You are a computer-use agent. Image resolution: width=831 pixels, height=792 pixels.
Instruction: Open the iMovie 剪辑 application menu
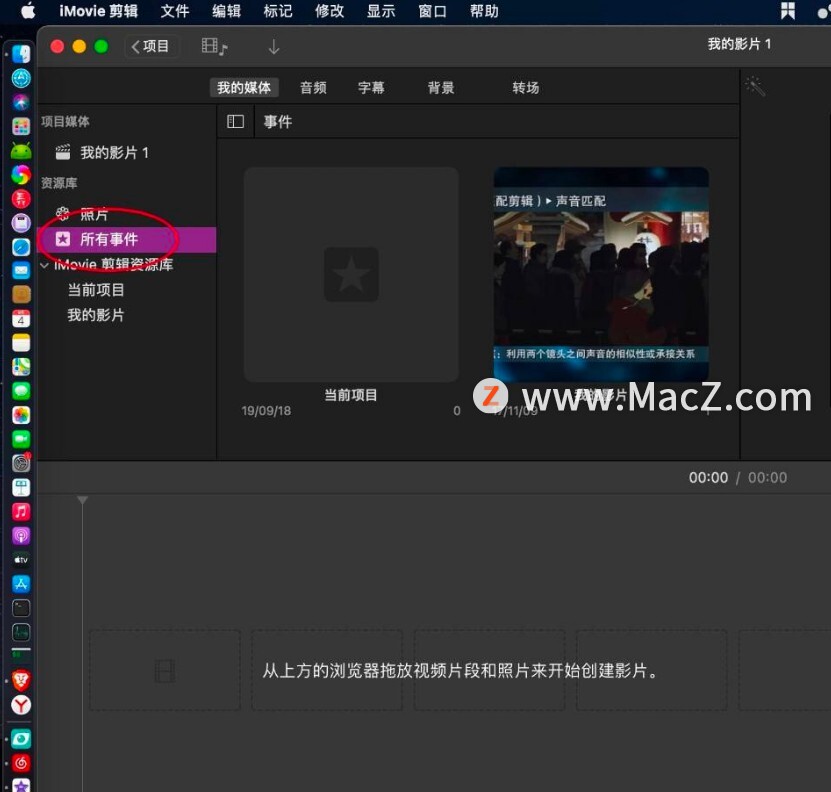point(99,11)
